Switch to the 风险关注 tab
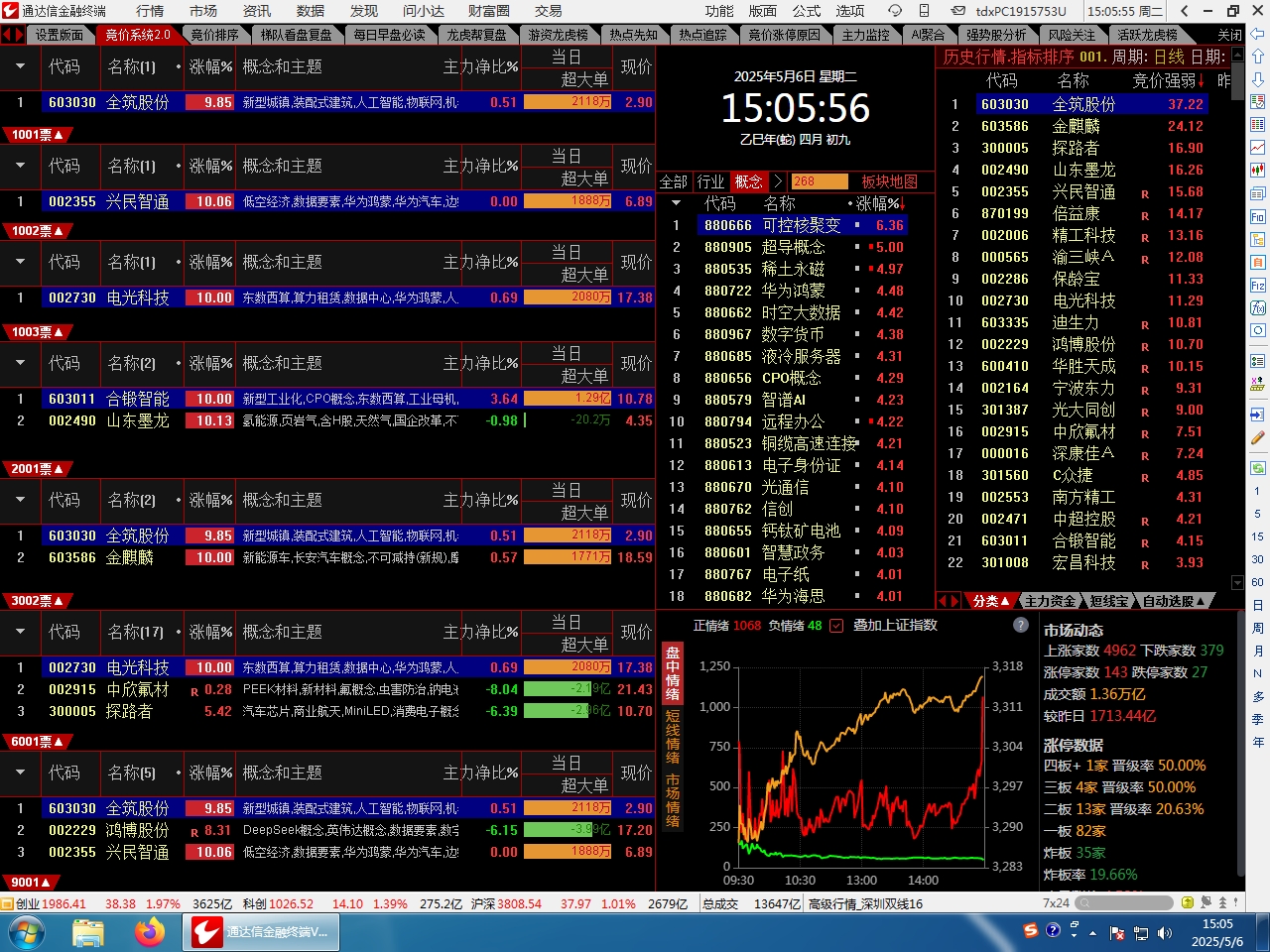This screenshot has width=1270, height=952. 1072,35
